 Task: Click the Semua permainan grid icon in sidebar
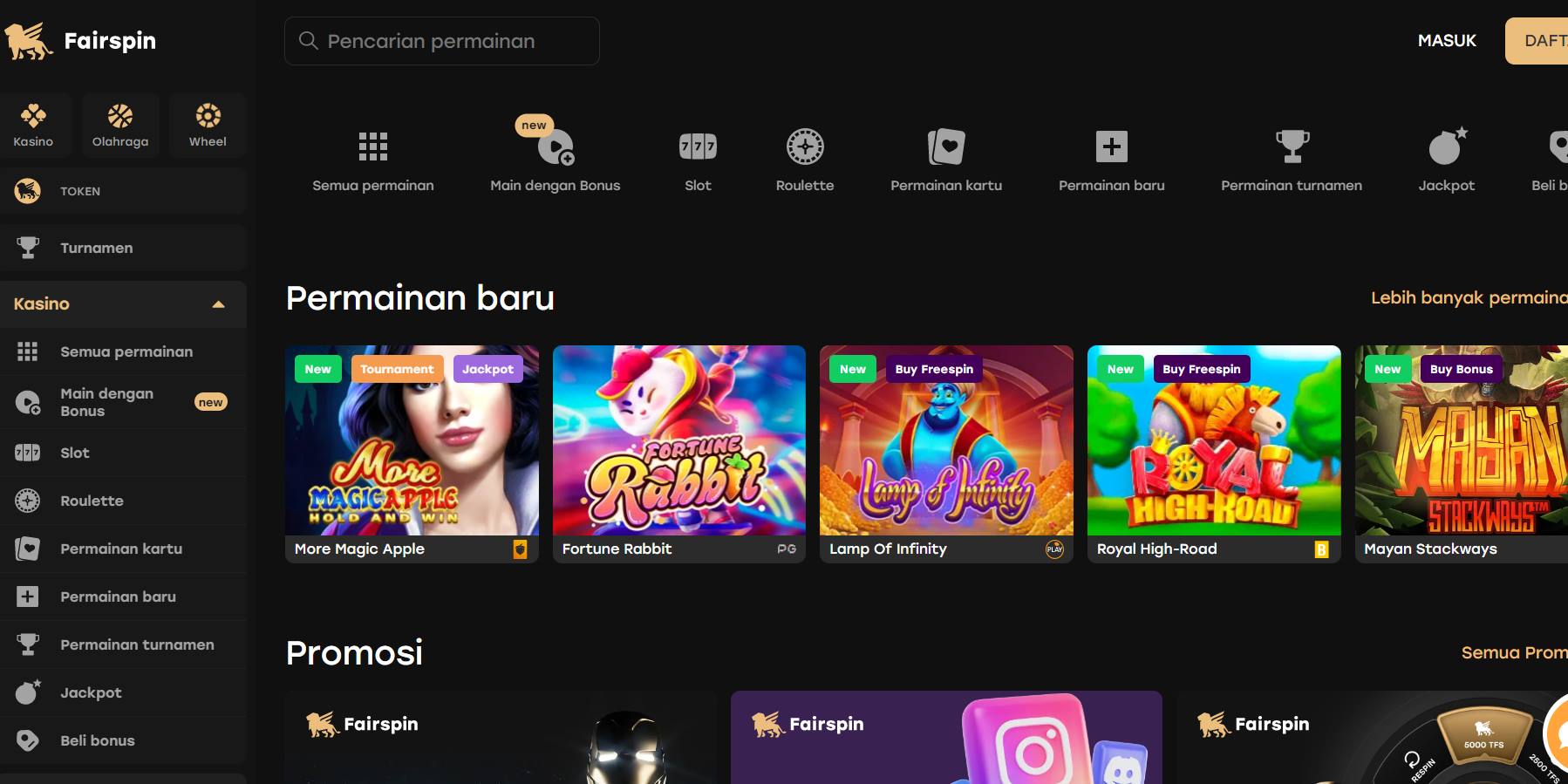28,351
